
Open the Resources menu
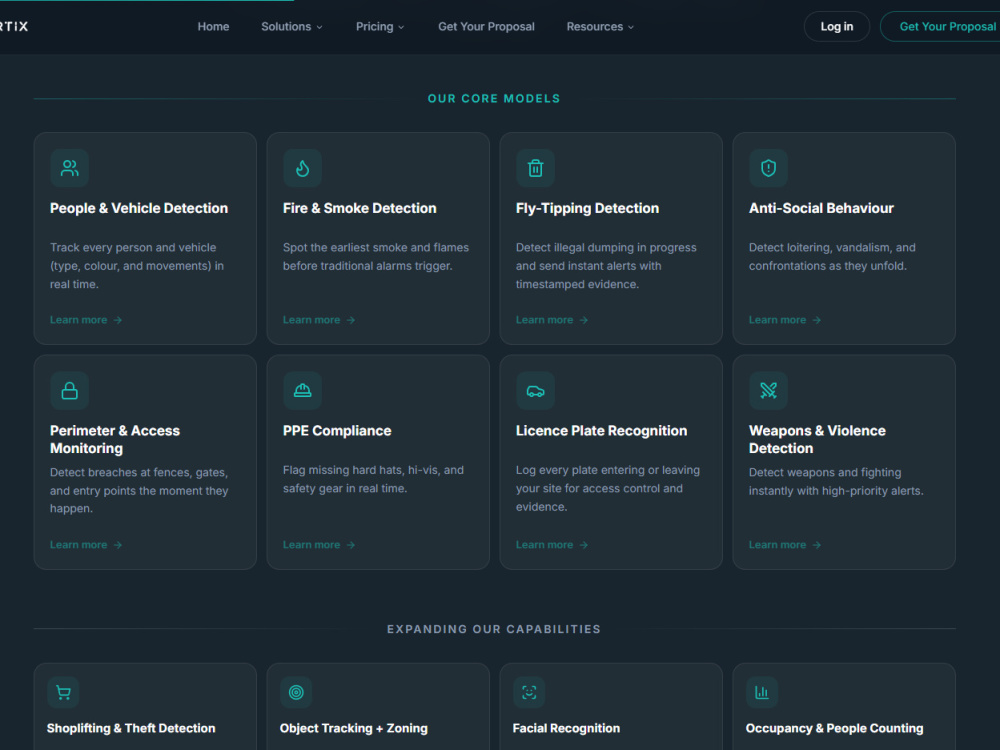(600, 27)
